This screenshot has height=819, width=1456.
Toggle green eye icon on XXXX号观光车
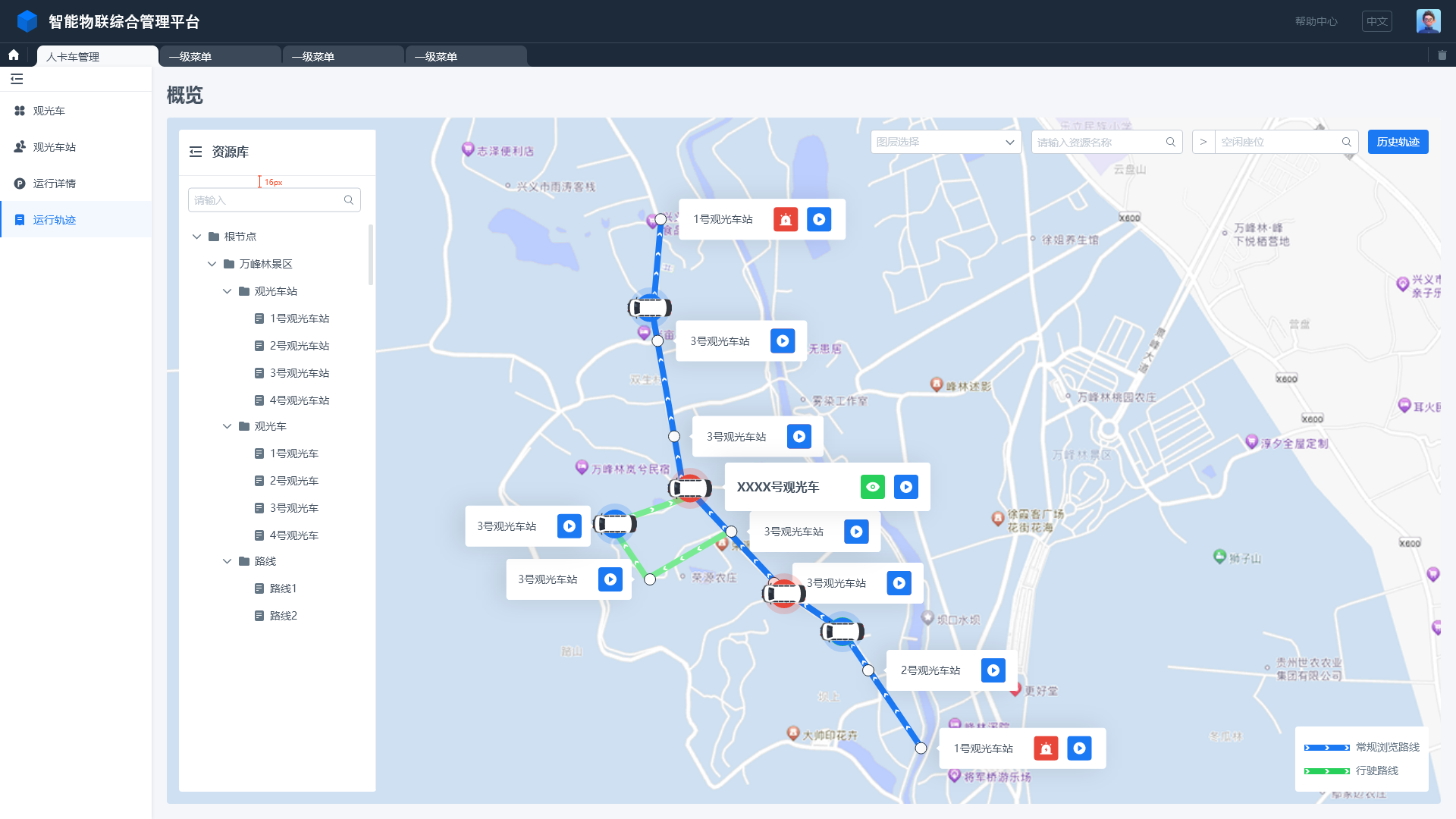[873, 487]
